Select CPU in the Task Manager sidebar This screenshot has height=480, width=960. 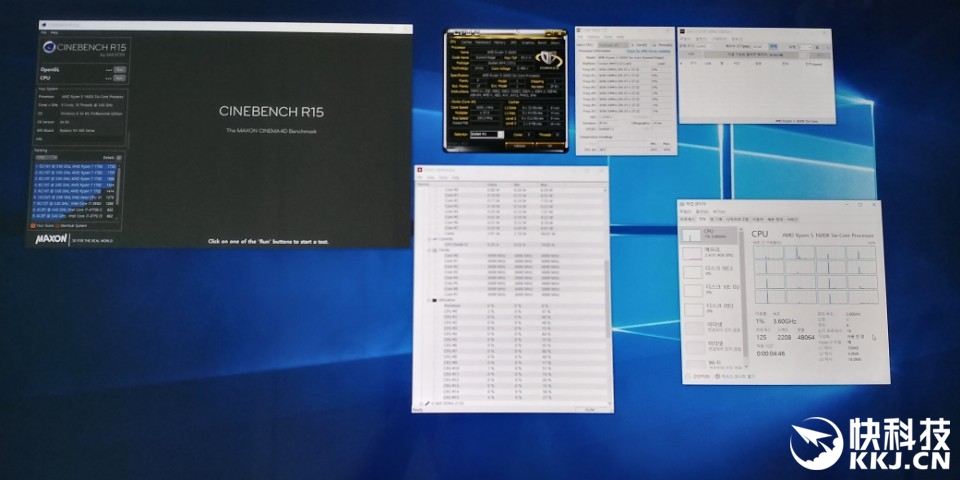point(710,234)
